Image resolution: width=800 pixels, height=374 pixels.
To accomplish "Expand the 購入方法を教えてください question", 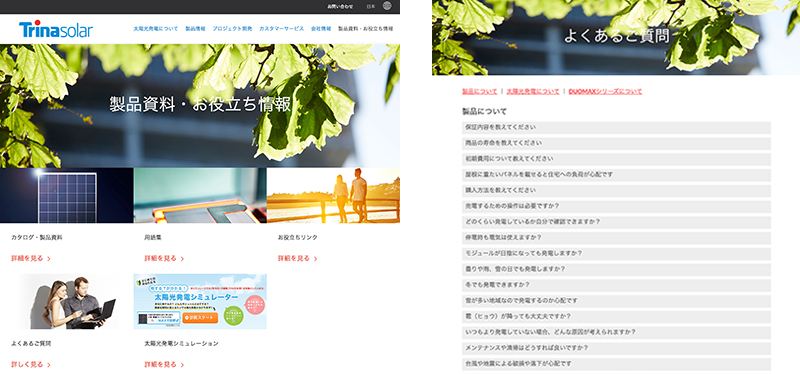I will tap(616, 190).
